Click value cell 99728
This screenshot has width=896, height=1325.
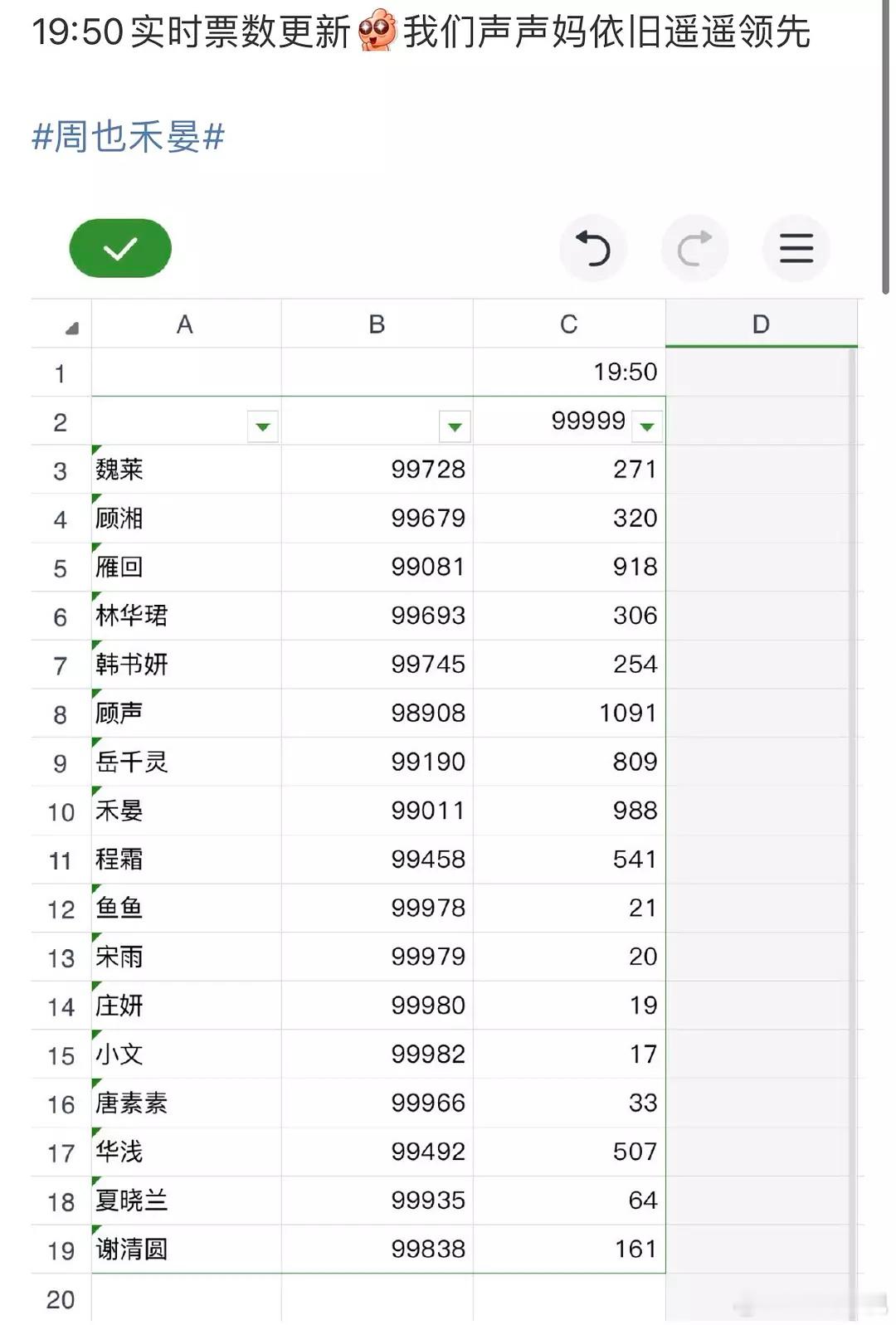tap(377, 470)
